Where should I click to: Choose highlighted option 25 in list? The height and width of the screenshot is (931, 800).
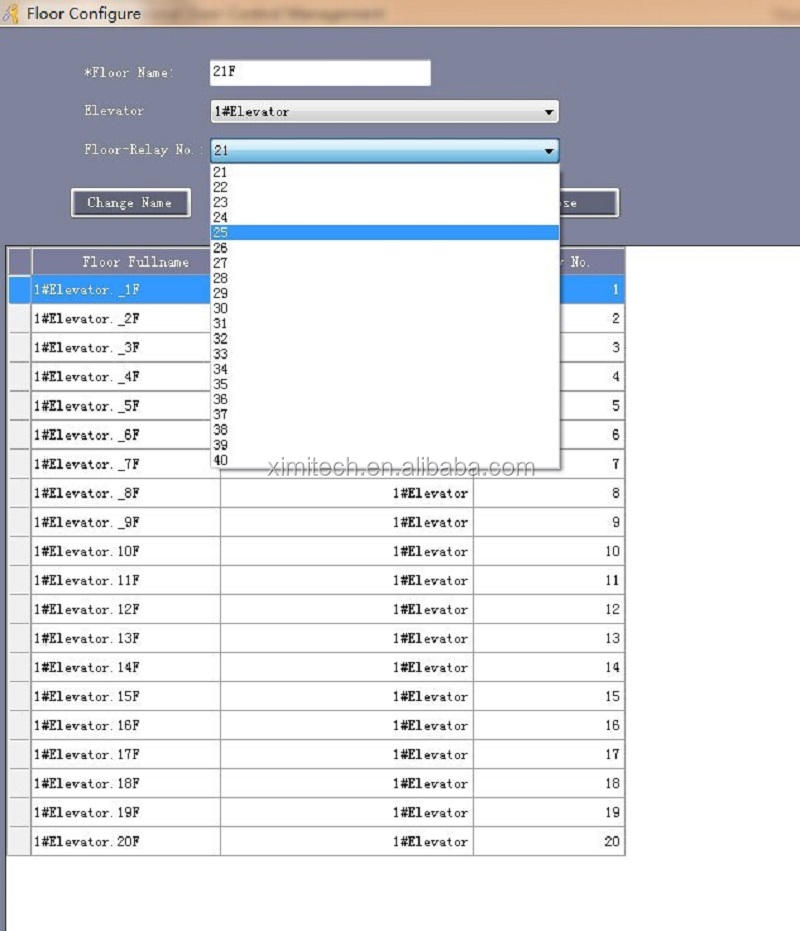coord(385,233)
